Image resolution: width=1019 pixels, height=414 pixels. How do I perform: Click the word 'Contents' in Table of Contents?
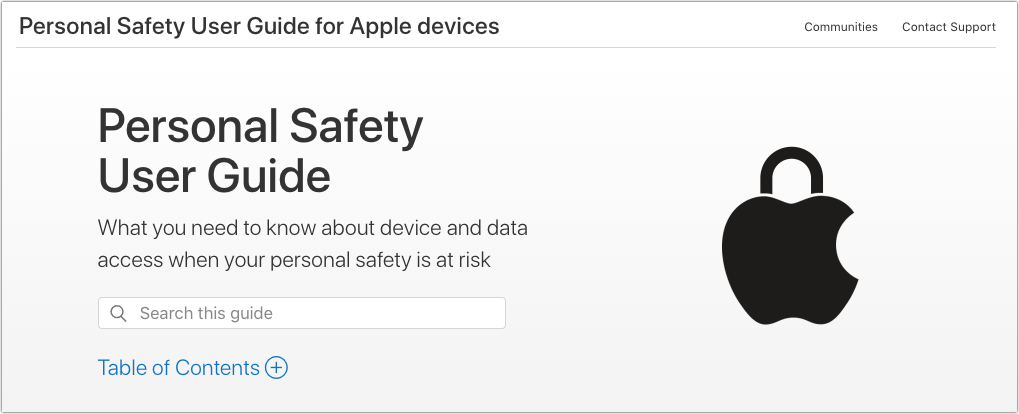point(218,368)
